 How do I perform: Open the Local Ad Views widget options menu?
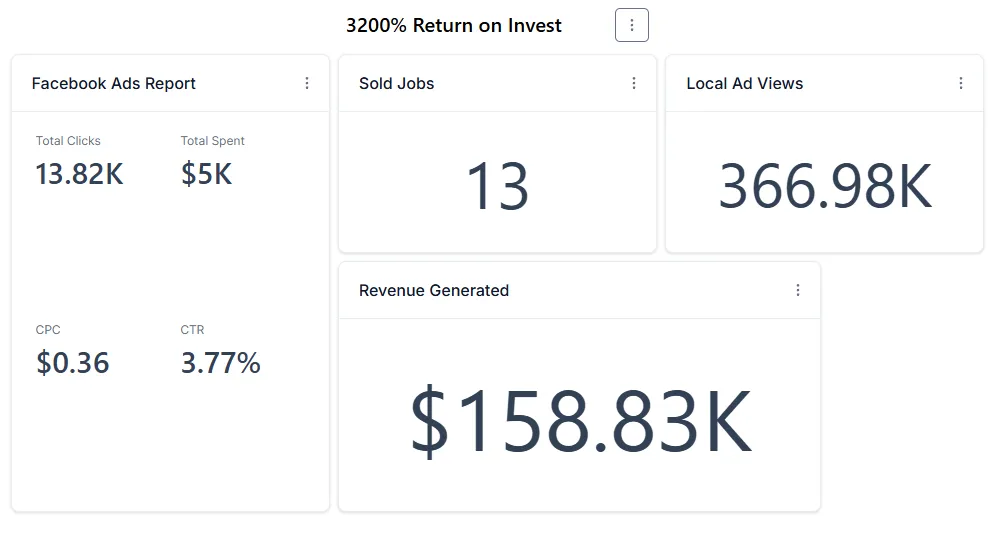click(961, 83)
